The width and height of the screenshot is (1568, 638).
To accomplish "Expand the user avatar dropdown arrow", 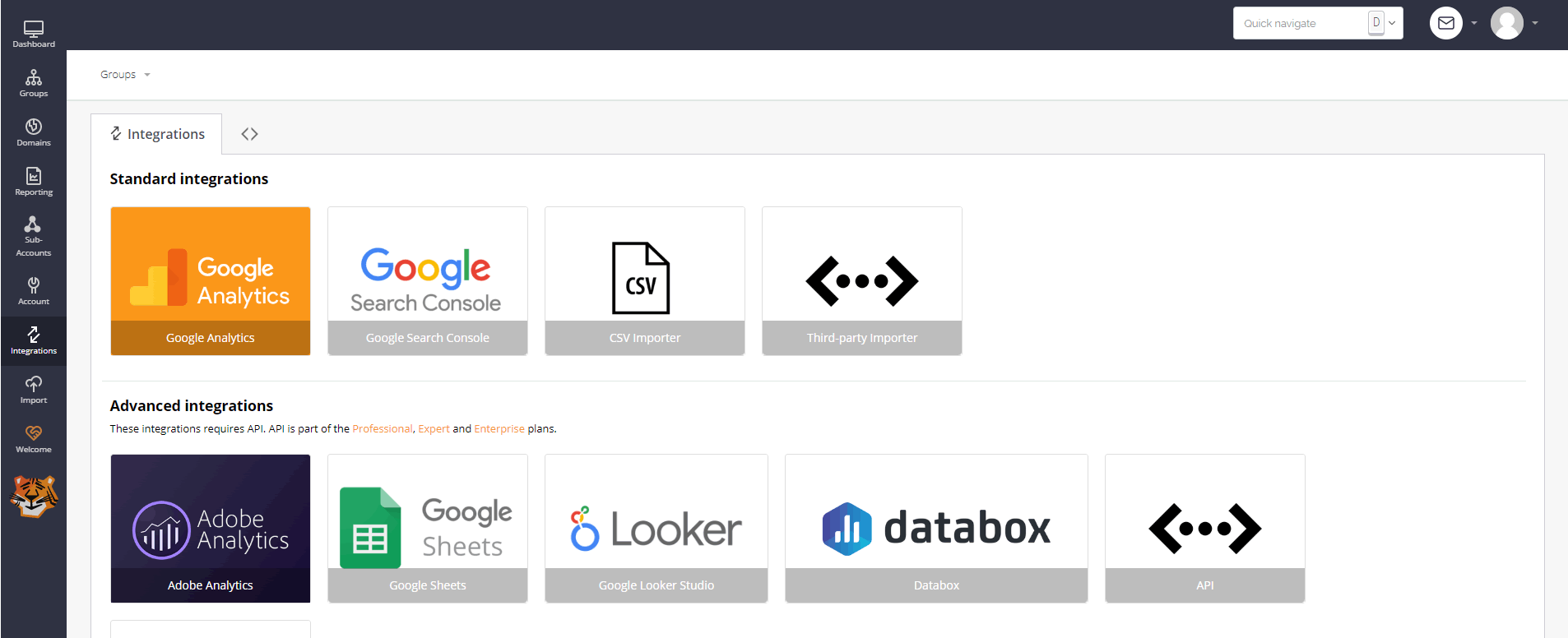I will tap(1535, 23).
